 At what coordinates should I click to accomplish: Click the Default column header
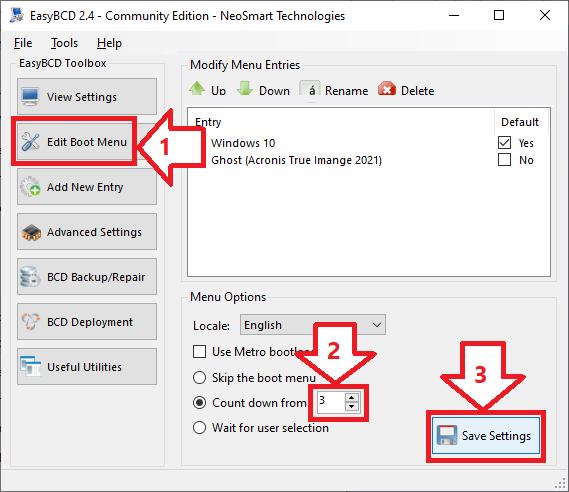520,122
